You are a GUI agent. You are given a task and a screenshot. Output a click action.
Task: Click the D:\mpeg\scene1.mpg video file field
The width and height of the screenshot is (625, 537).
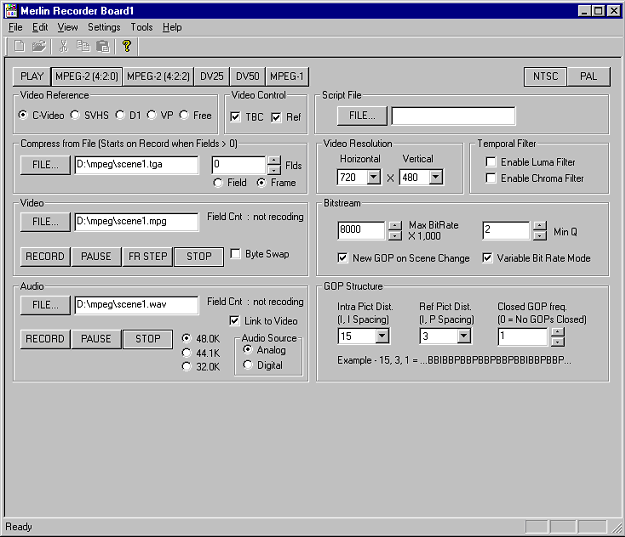136,221
